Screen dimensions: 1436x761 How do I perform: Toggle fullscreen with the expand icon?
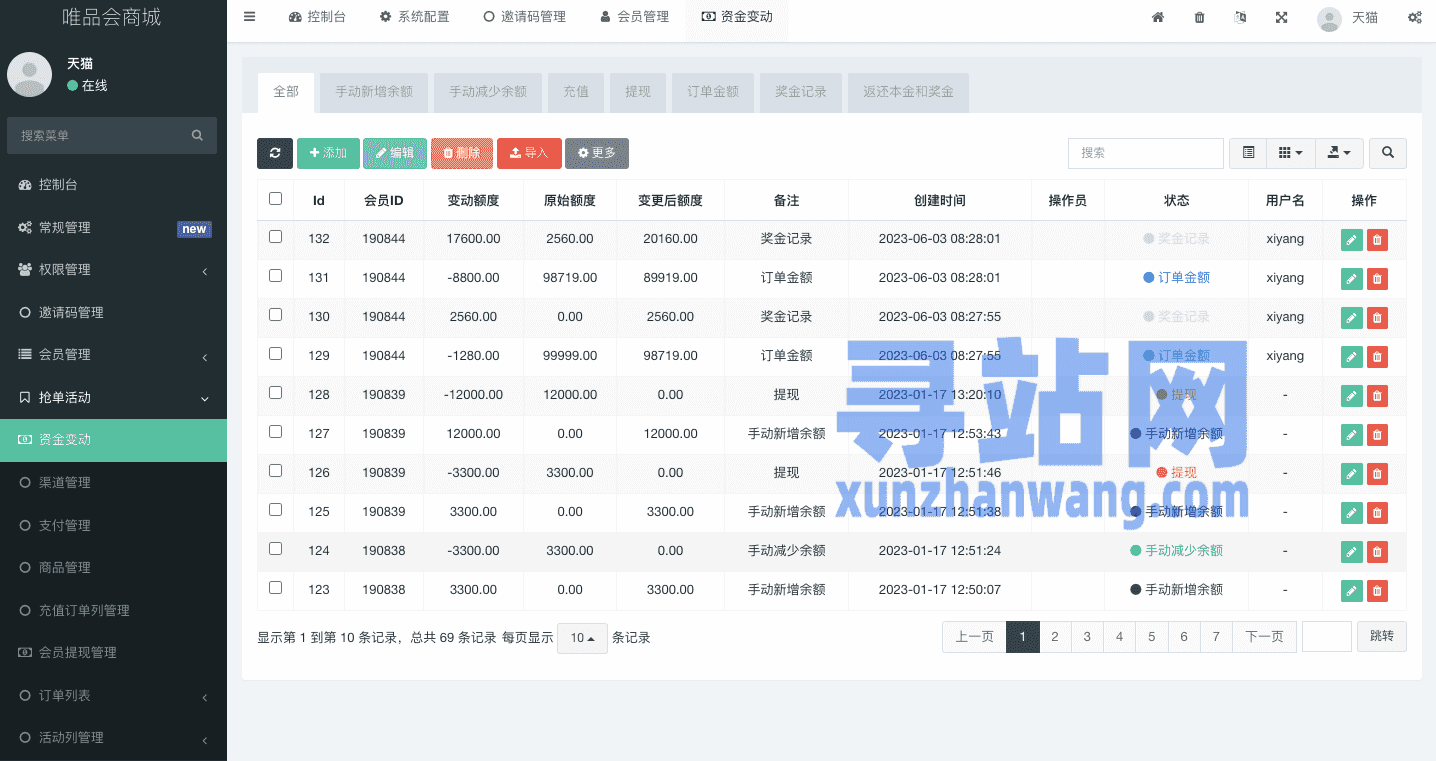click(x=1281, y=17)
